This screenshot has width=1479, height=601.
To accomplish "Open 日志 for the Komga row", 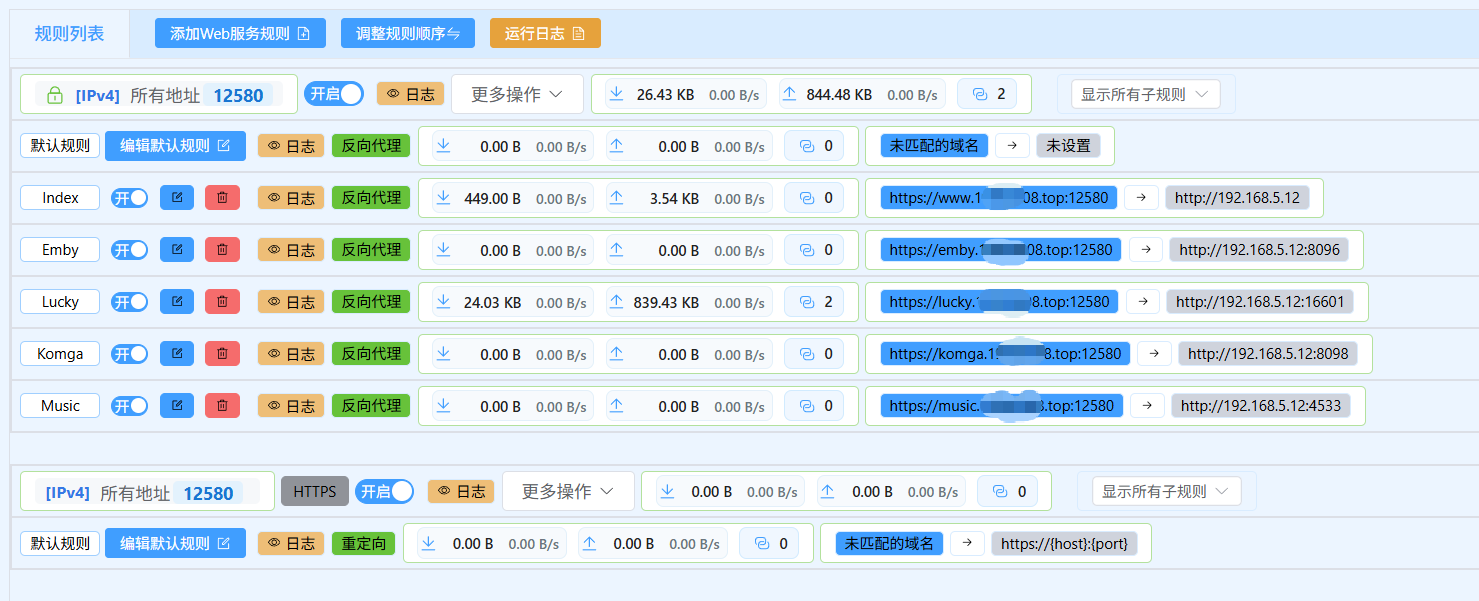I will pos(291,354).
